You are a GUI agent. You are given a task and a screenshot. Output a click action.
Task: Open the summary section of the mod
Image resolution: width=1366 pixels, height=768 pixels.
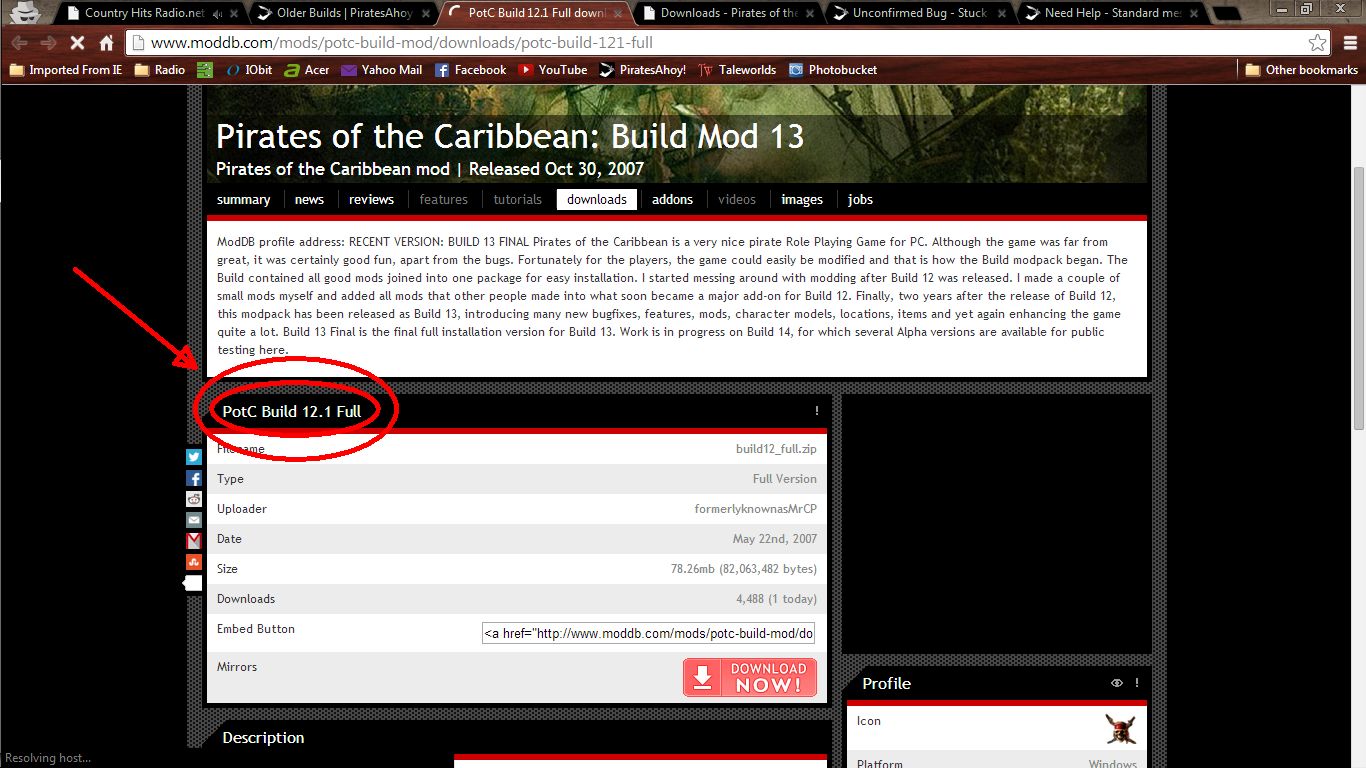(243, 199)
